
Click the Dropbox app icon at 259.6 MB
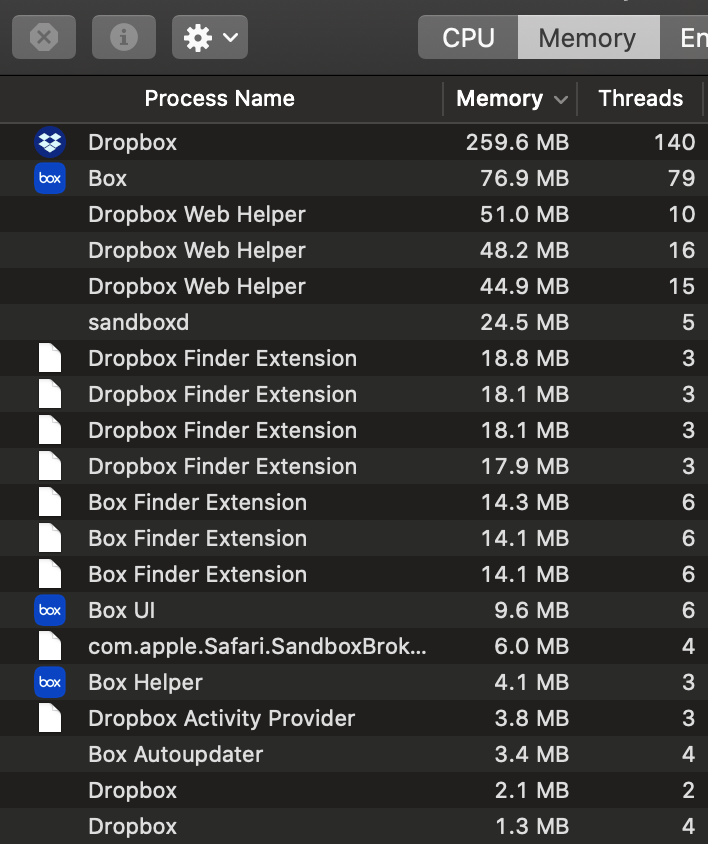click(x=50, y=142)
